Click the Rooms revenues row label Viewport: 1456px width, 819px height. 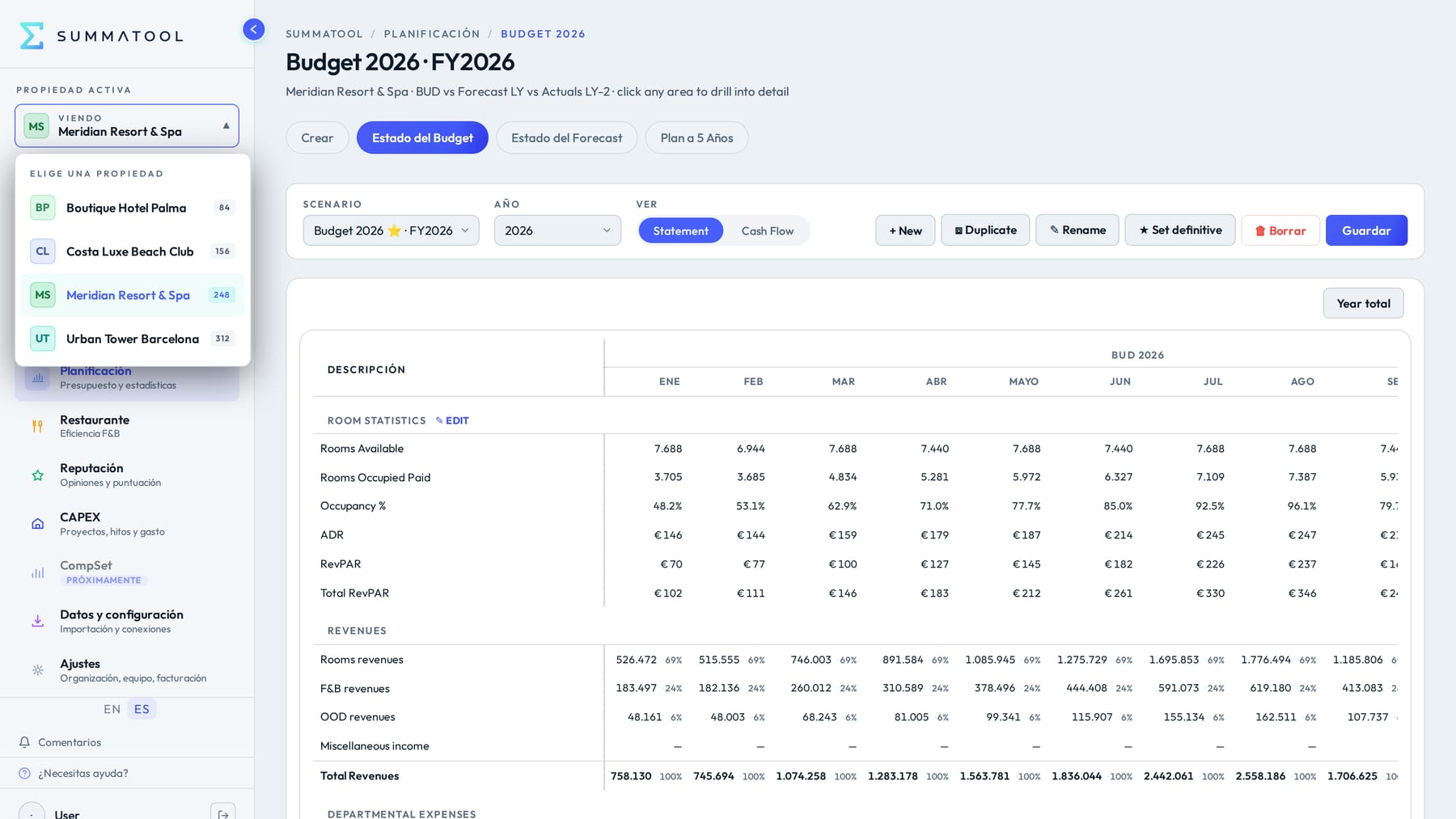(x=362, y=660)
